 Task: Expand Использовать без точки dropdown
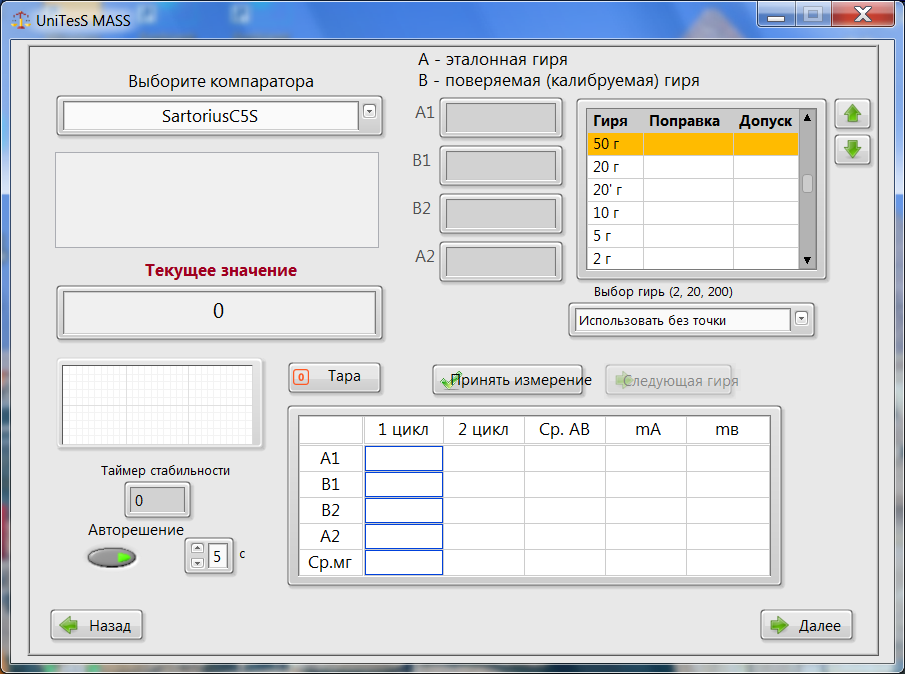[801, 319]
